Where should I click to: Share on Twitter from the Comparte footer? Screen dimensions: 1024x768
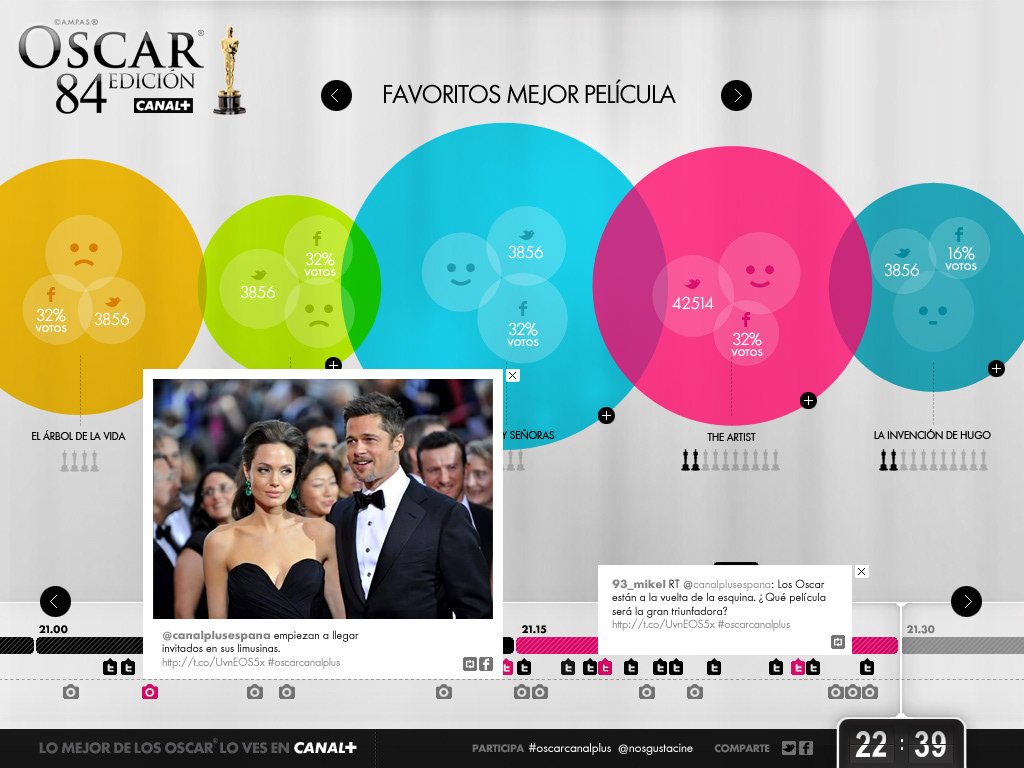(789, 748)
